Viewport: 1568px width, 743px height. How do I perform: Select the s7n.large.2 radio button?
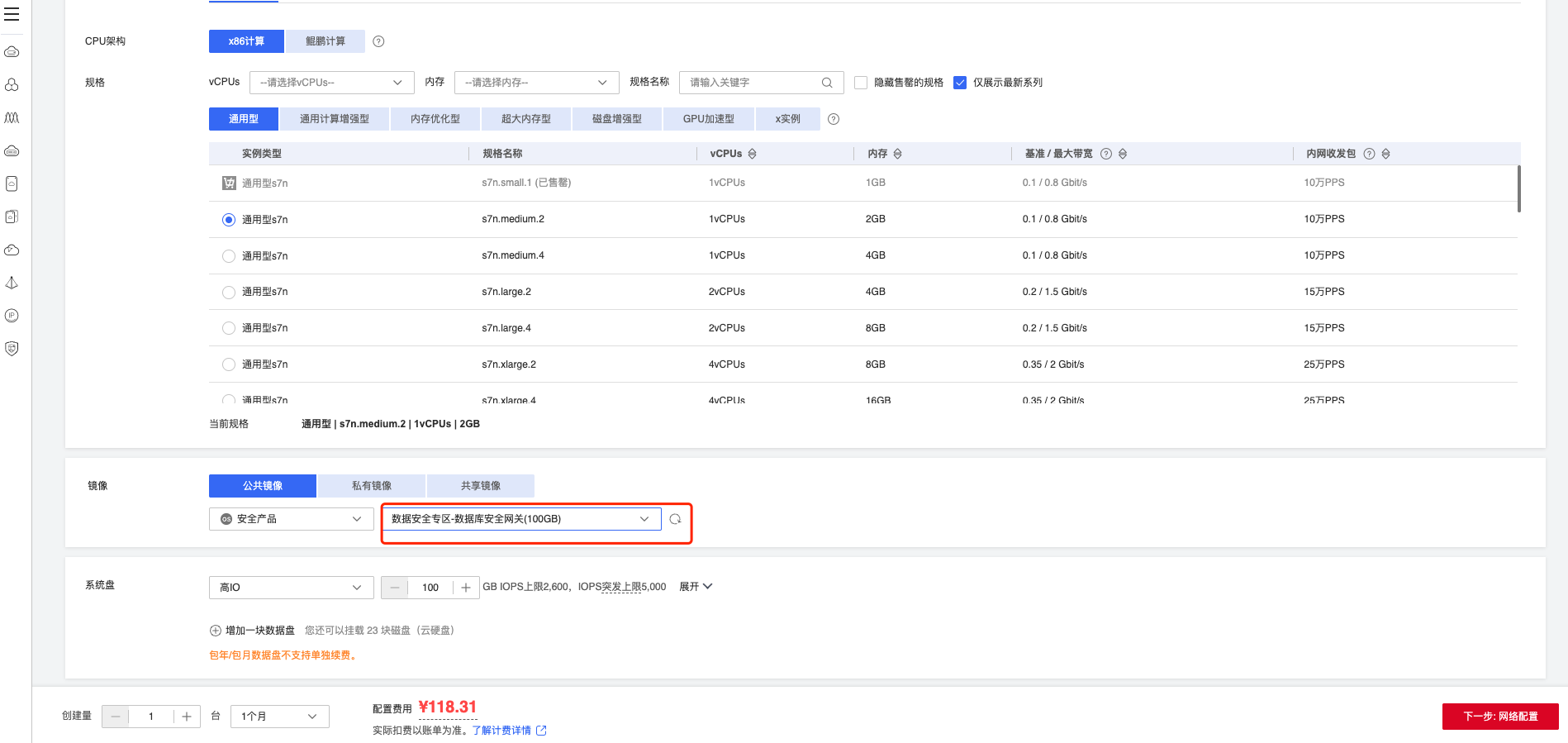click(229, 293)
